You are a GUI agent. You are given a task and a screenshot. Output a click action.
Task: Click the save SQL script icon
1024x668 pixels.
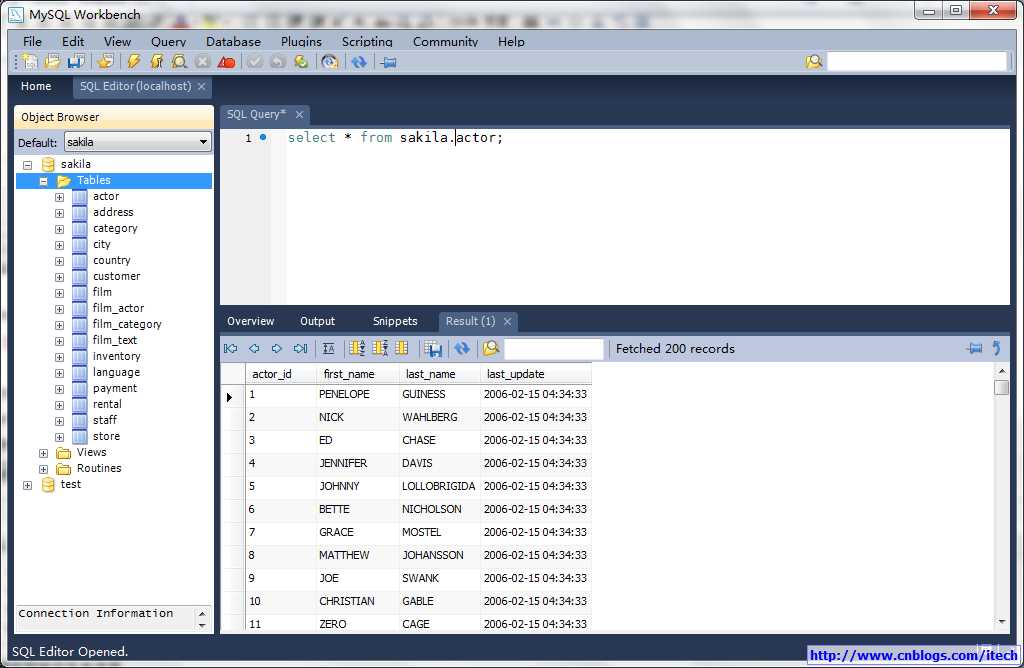point(76,62)
